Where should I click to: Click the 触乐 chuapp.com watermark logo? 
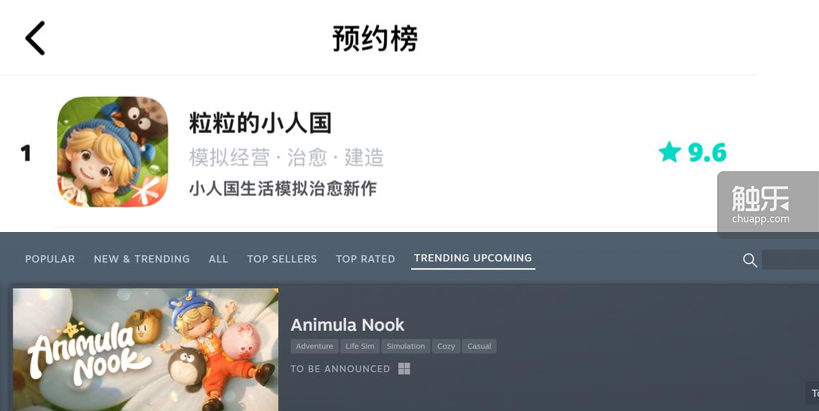click(x=767, y=204)
